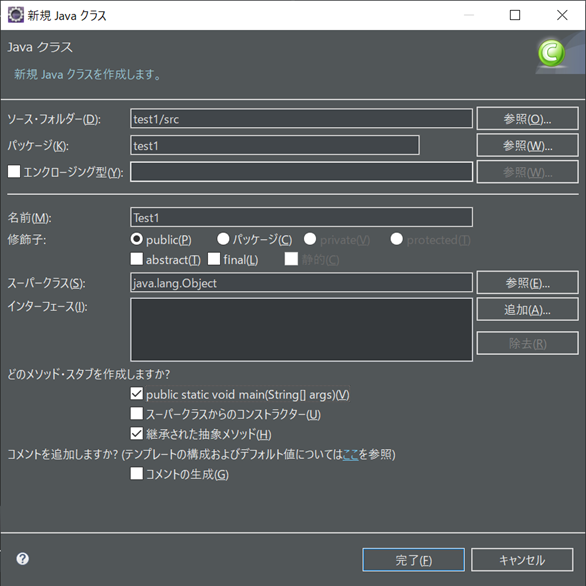
Task: Browse source folder with 参照(O) button
Action: [x=527, y=119]
